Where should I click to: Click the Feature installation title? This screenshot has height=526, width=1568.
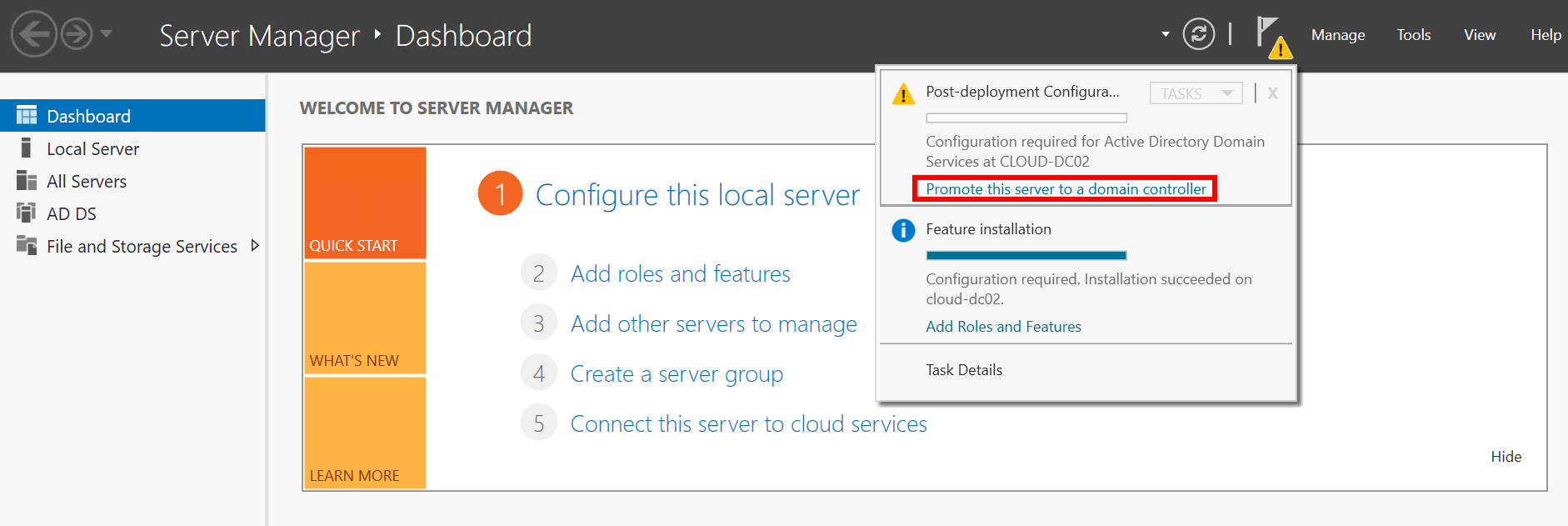[988, 229]
